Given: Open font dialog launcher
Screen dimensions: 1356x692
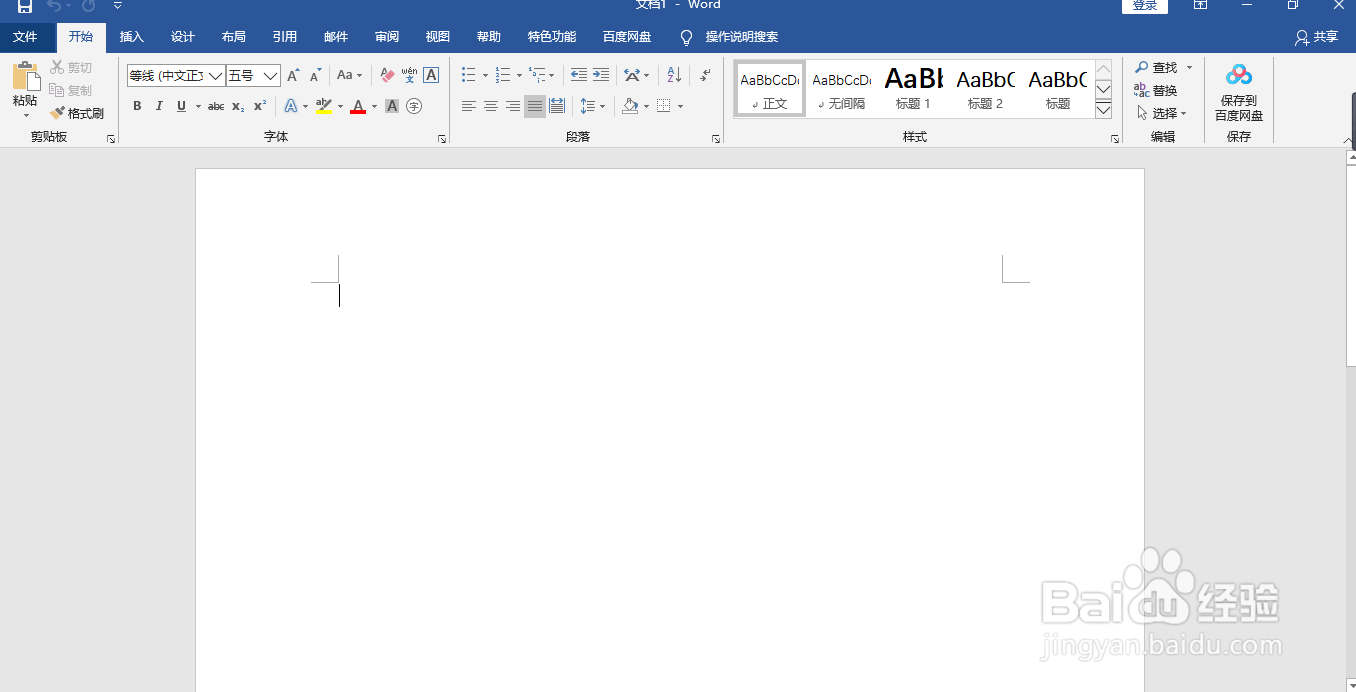Looking at the screenshot, I should coord(442,139).
